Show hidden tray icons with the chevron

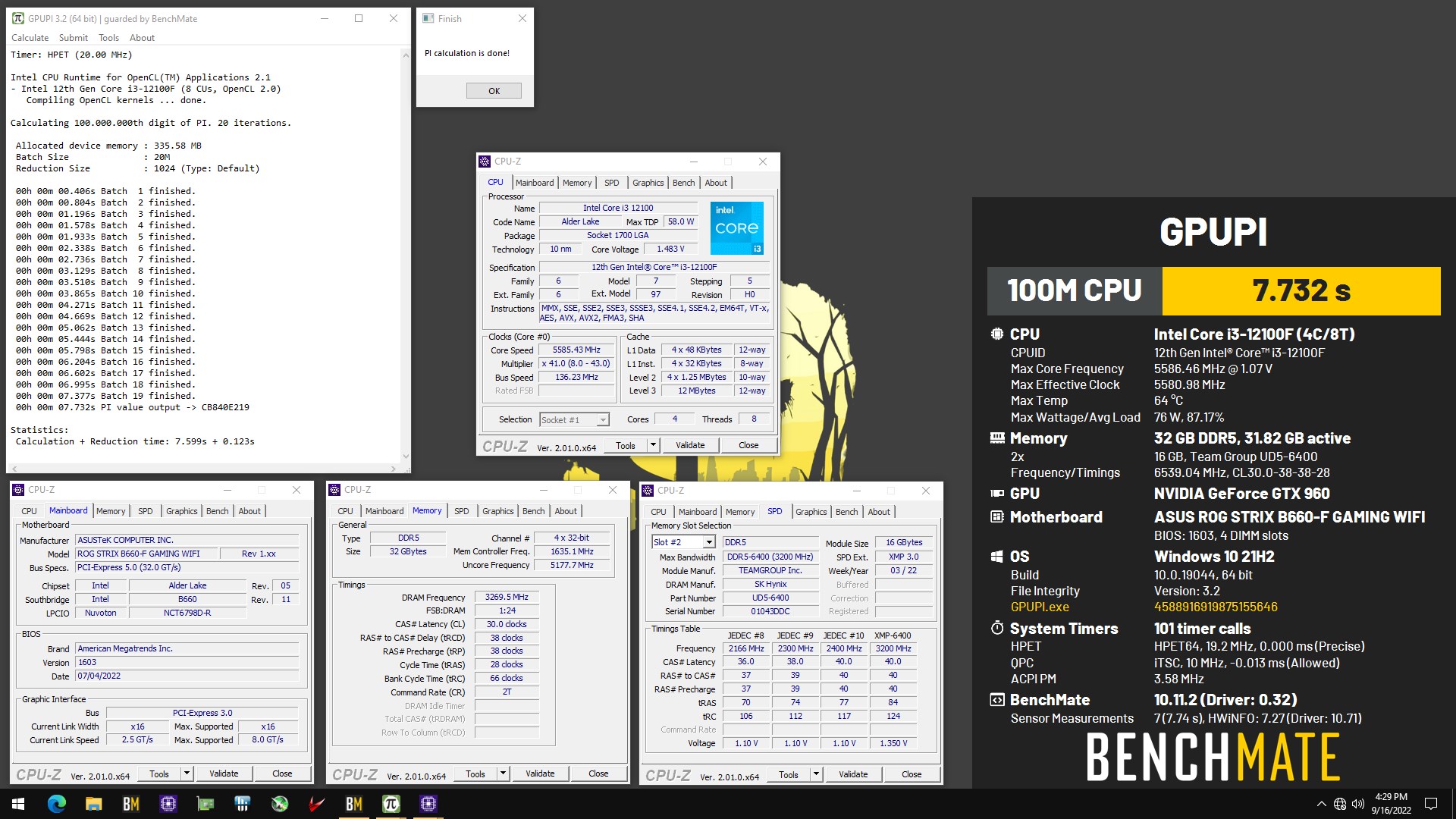click(x=1321, y=804)
